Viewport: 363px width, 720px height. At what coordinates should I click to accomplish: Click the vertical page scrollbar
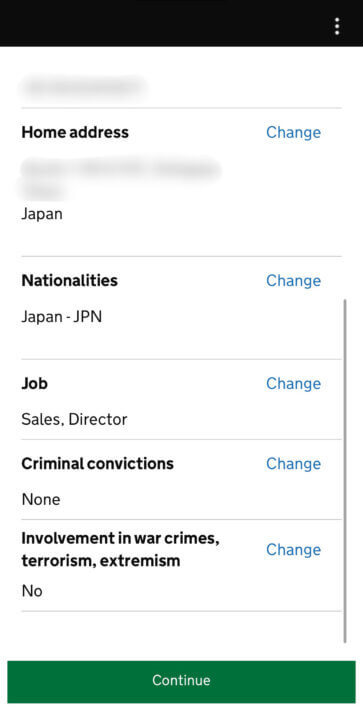pos(345,471)
